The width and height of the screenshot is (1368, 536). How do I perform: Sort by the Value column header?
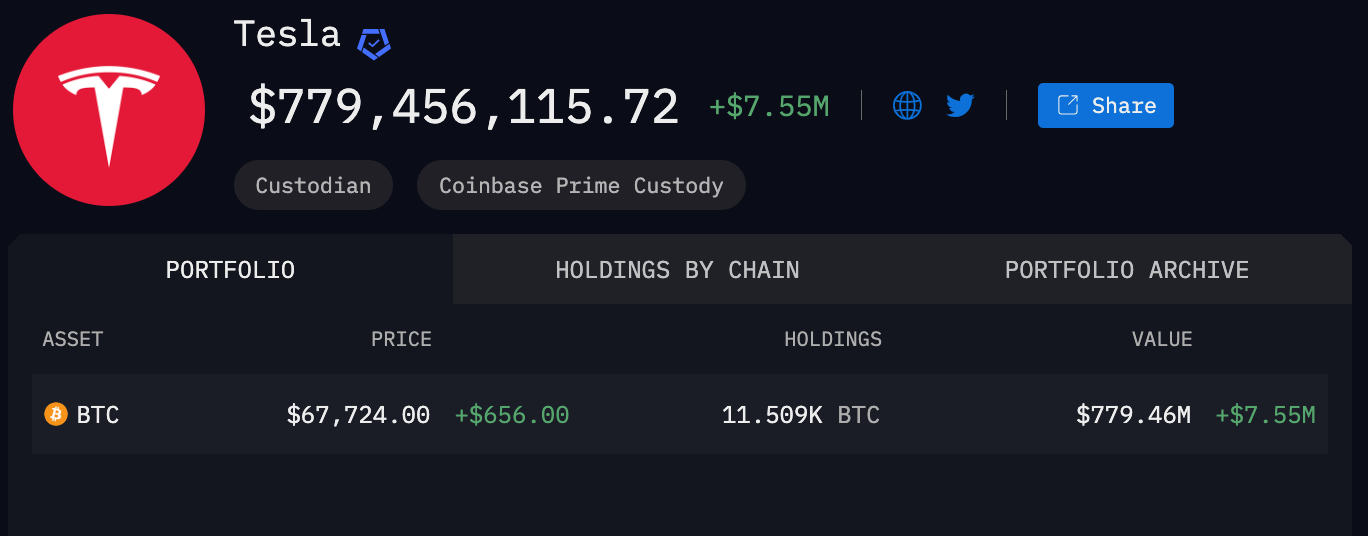pyautogui.click(x=1162, y=339)
